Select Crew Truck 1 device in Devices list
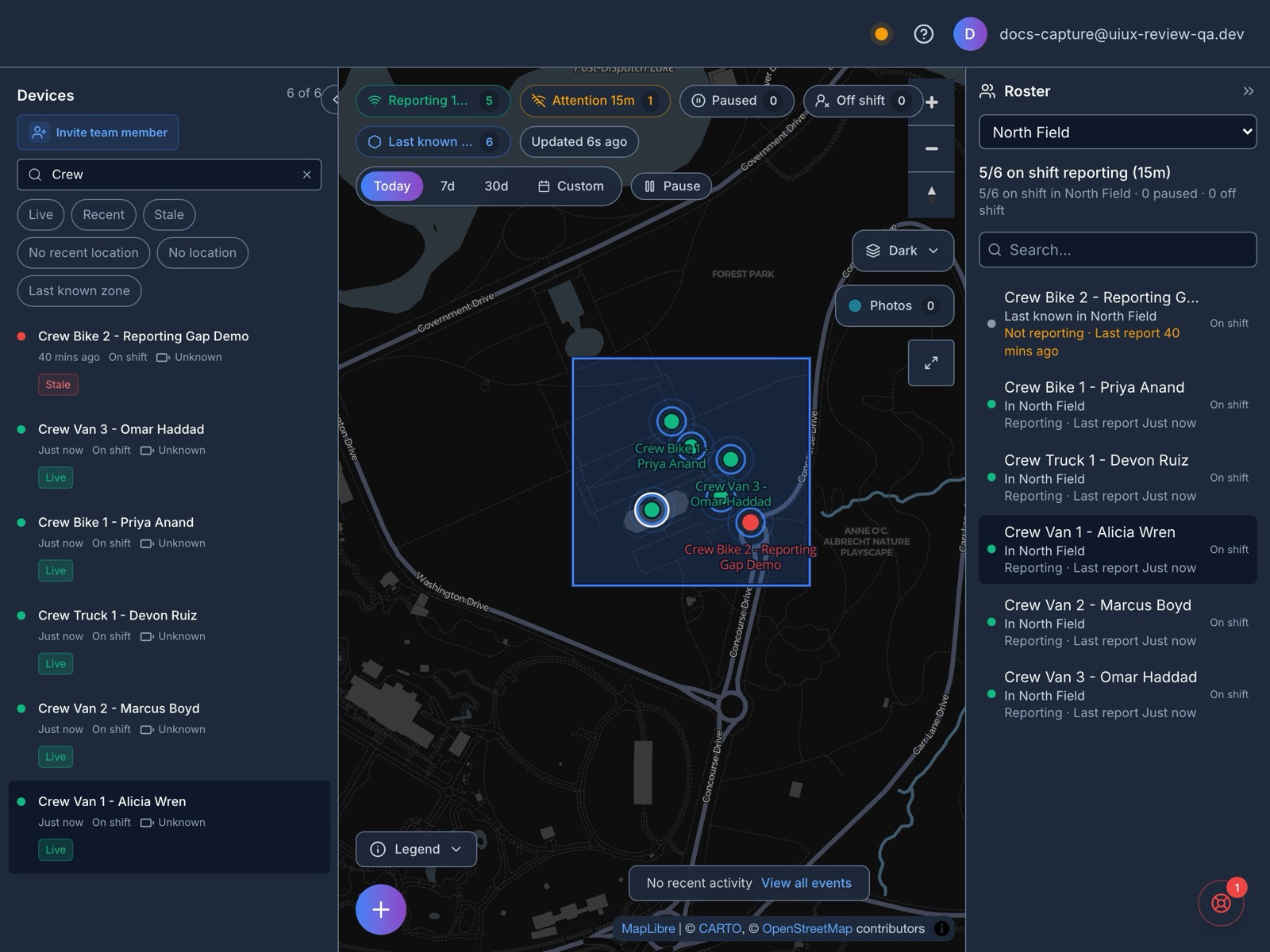The height and width of the screenshot is (952, 1270). [x=169, y=641]
